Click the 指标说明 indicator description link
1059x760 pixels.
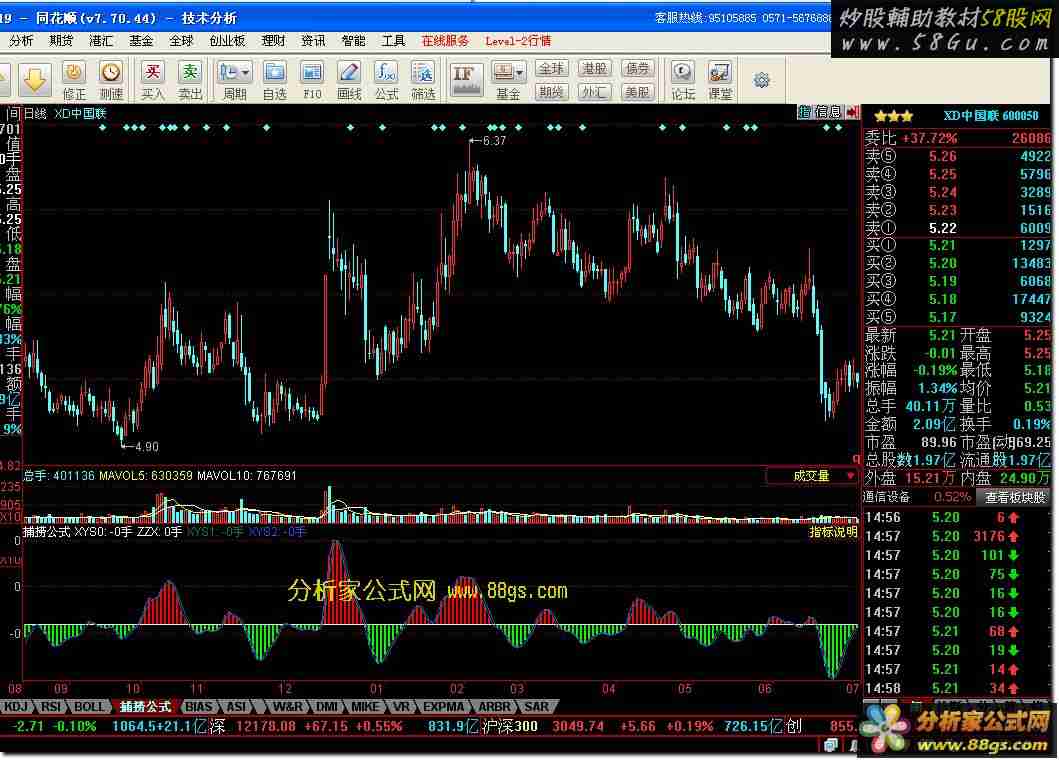coord(833,532)
